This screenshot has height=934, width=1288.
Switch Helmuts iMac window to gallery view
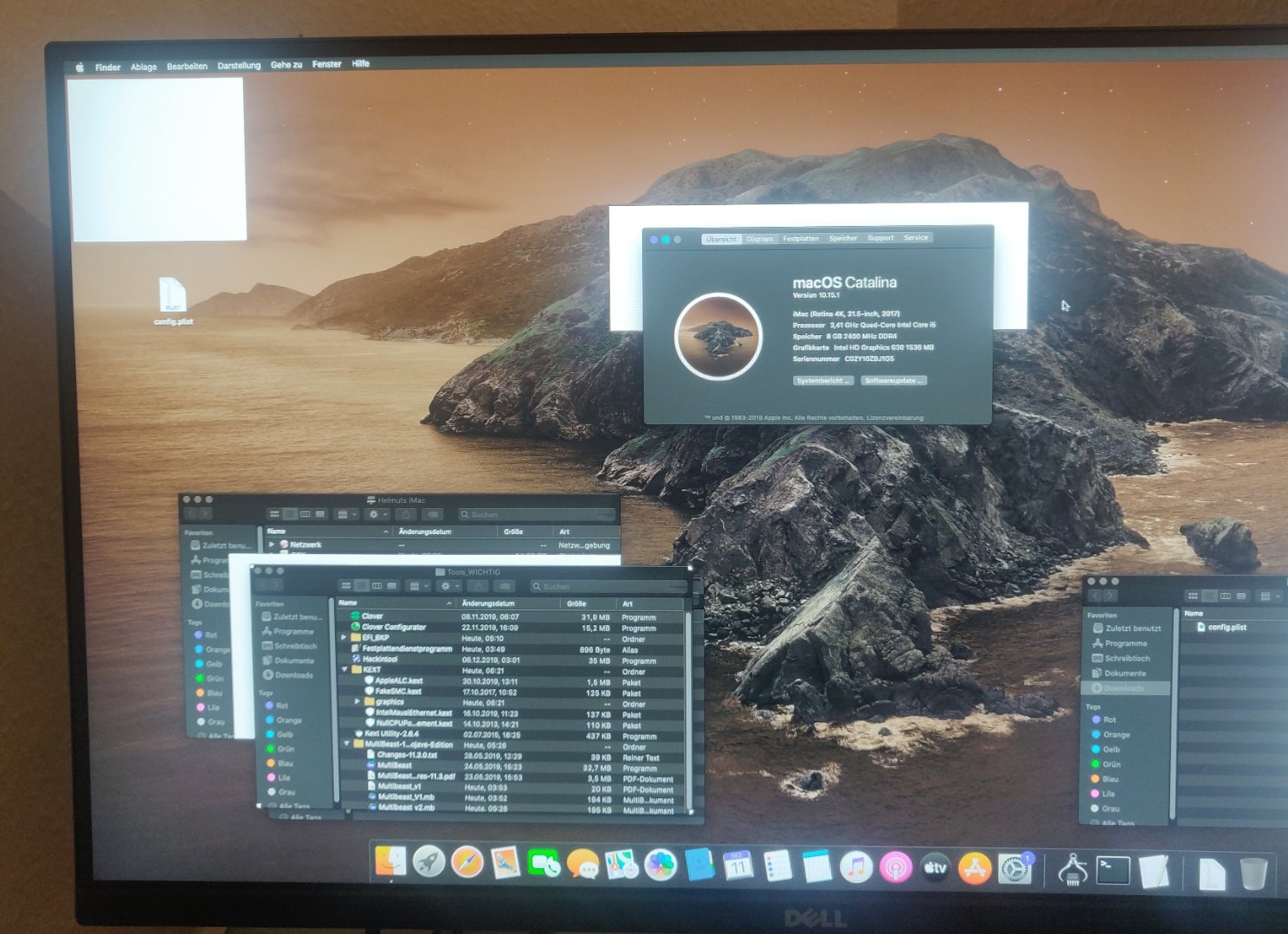(320, 514)
